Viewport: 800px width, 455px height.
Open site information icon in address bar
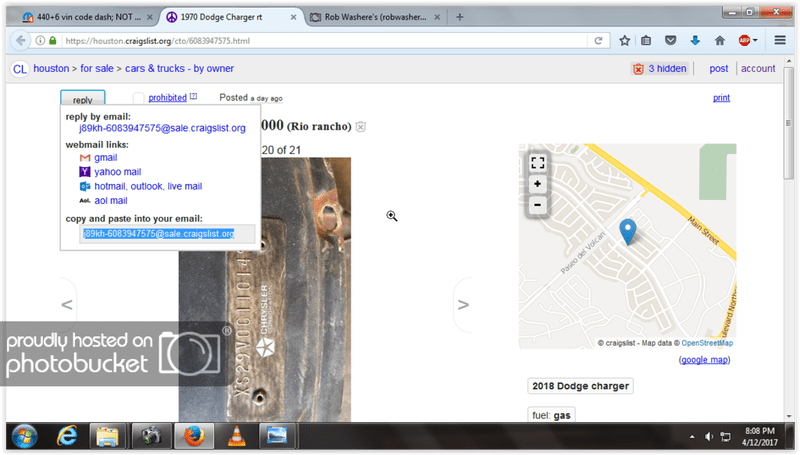40,40
